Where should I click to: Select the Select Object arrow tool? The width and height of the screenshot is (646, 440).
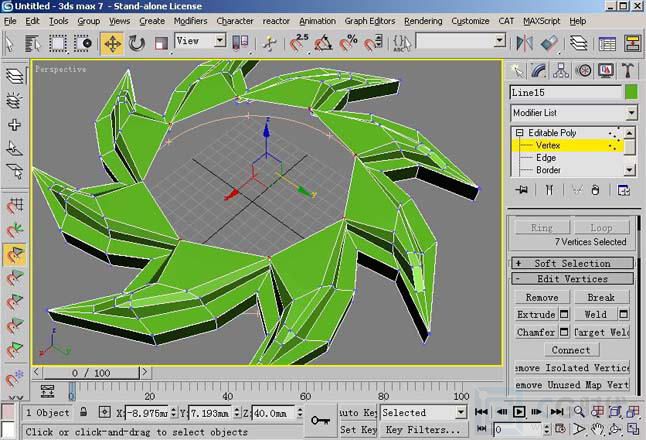coord(9,43)
